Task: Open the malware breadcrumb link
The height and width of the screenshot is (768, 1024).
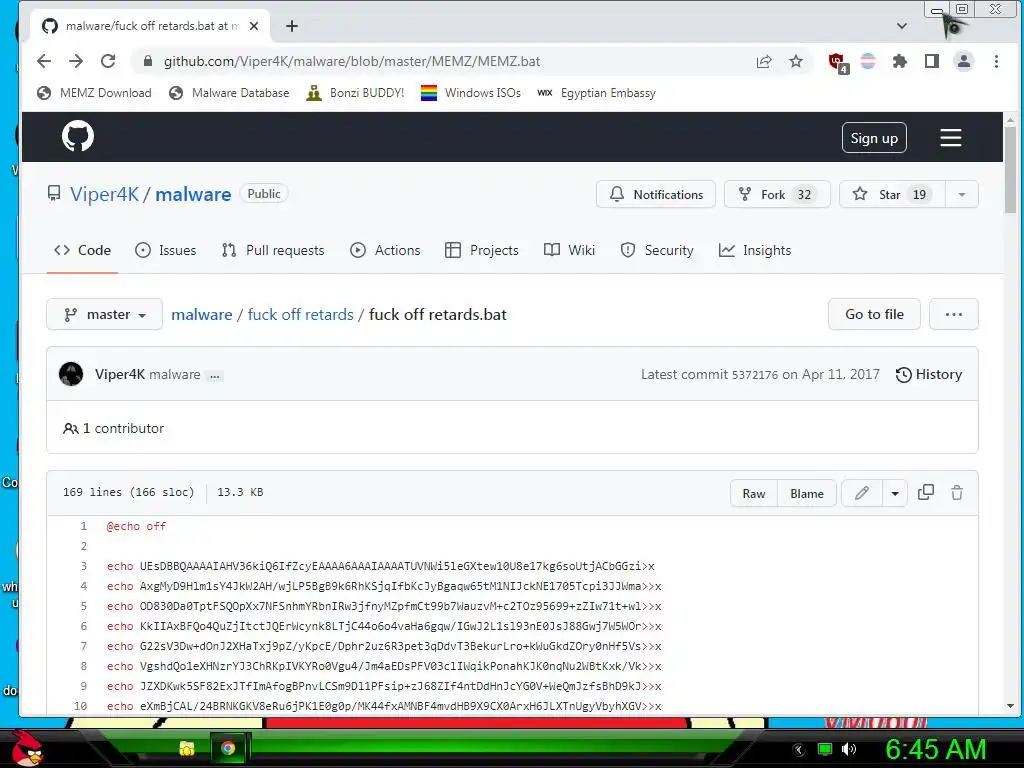Action: pyautogui.click(x=202, y=314)
